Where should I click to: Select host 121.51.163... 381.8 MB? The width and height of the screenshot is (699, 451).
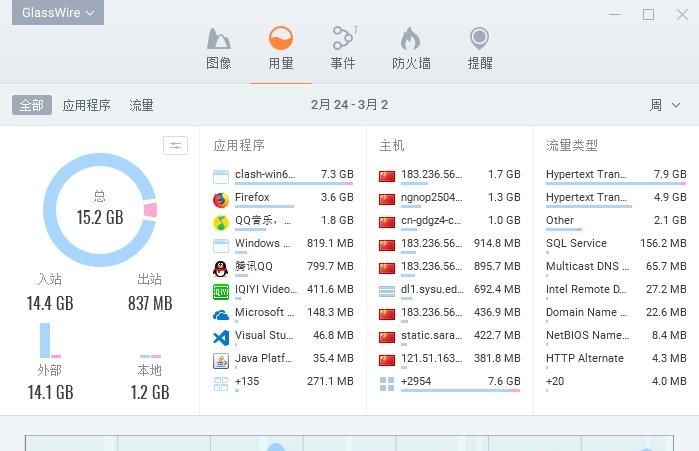pyautogui.click(x=450, y=361)
